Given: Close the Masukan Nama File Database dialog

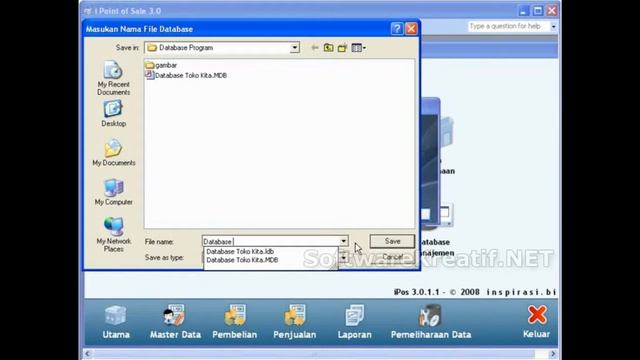Looking at the screenshot, I should click(x=411, y=29).
